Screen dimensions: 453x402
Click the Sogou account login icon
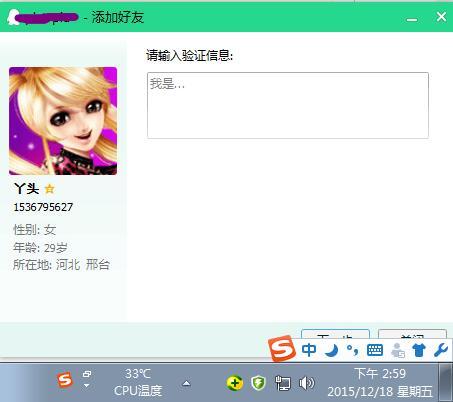tap(397, 350)
